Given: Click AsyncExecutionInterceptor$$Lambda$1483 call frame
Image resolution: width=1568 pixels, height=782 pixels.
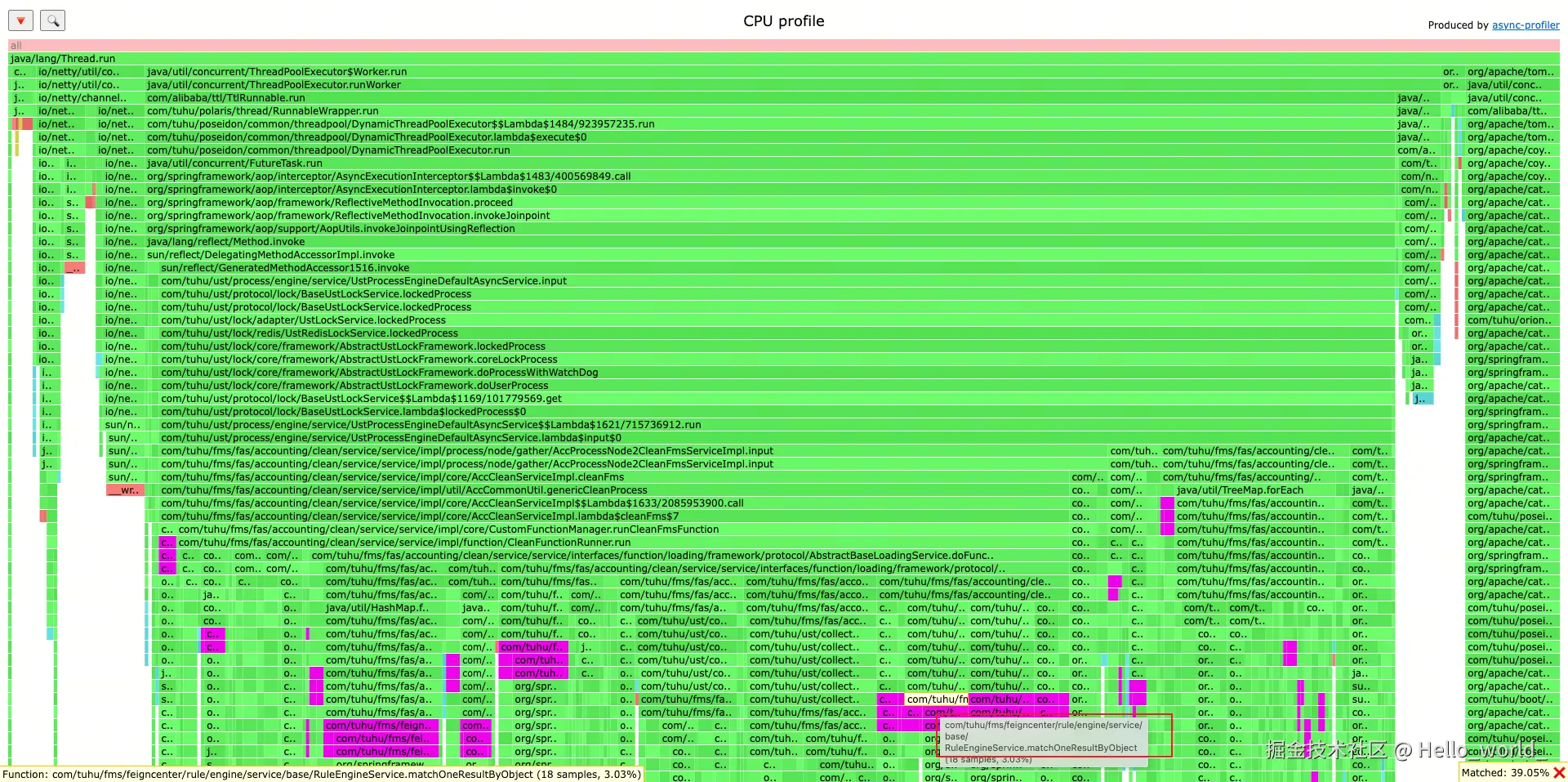Looking at the screenshot, I should [770, 177].
